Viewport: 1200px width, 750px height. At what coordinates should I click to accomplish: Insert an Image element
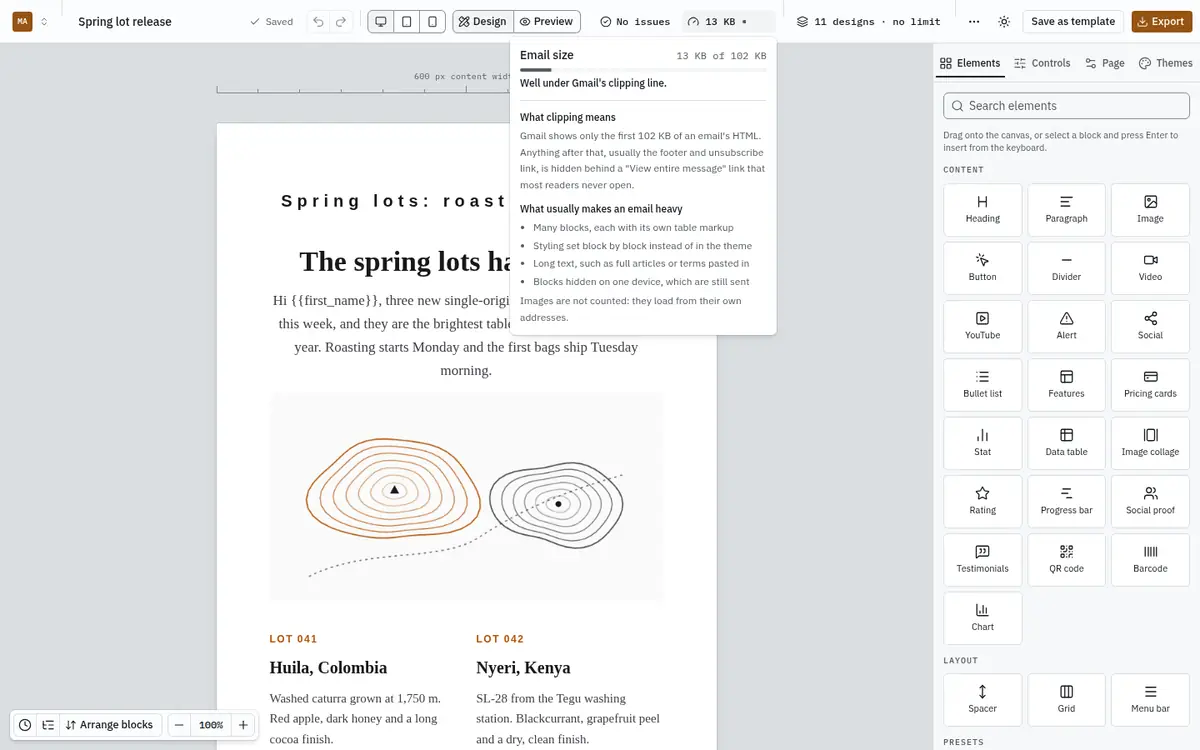pos(1150,210)
